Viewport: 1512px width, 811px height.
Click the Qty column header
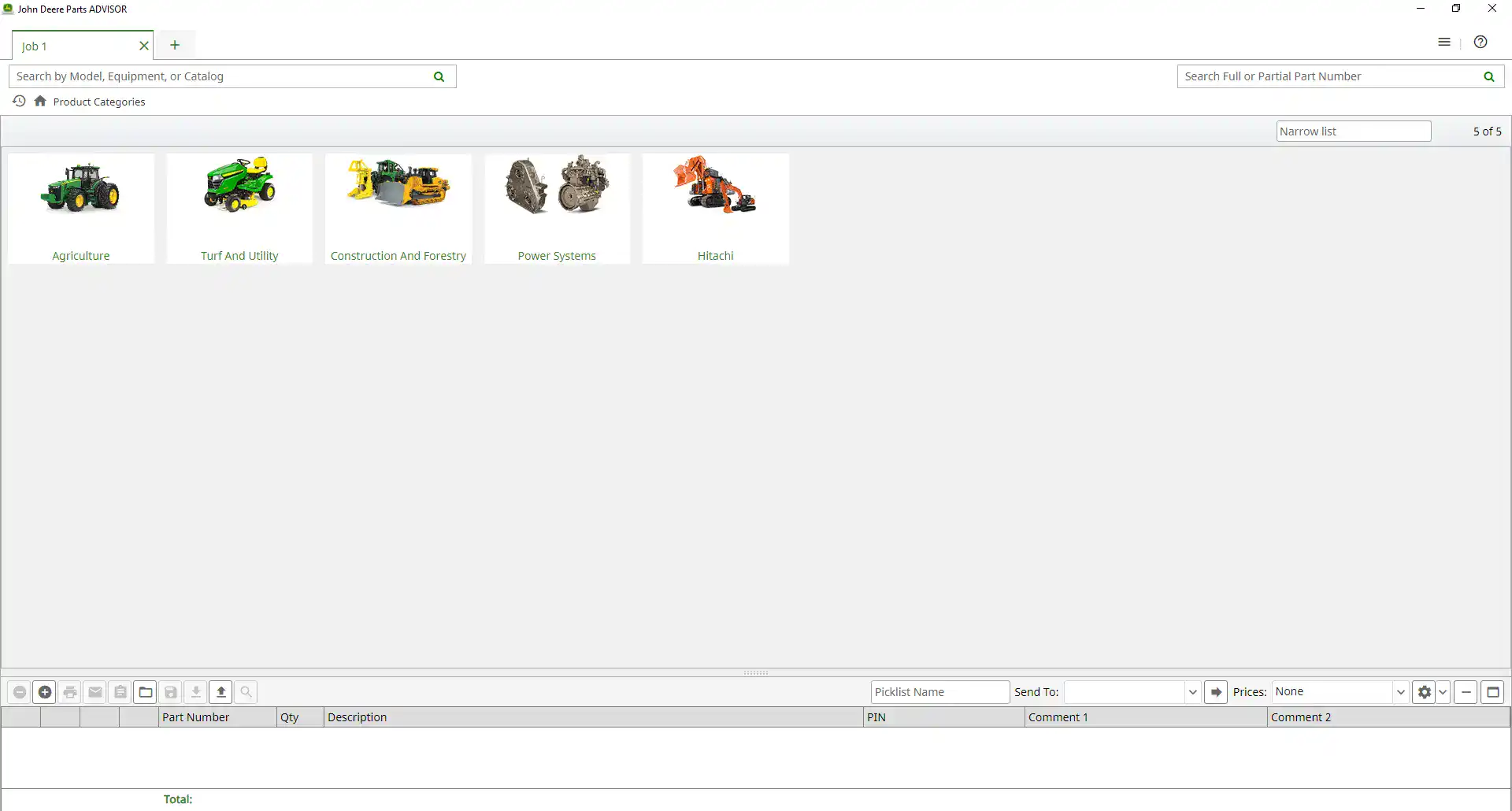click(x=300, y=717)
